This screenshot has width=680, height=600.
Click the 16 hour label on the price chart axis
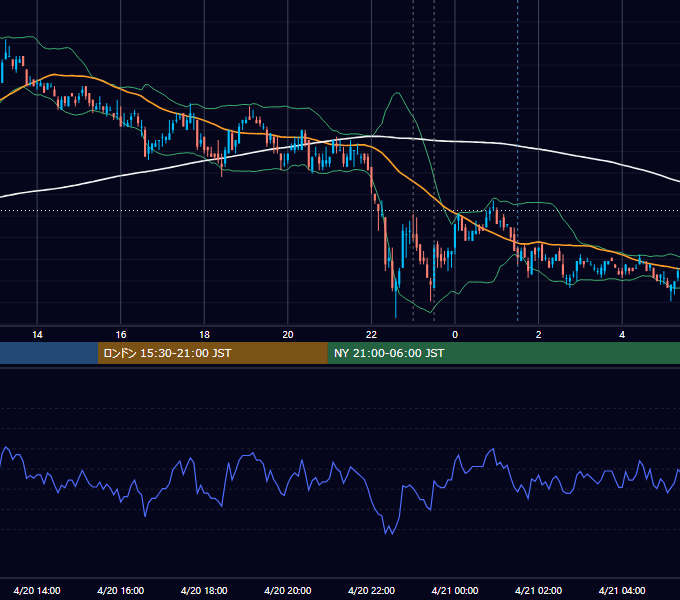pyautogui.click(x=121, y=335)
